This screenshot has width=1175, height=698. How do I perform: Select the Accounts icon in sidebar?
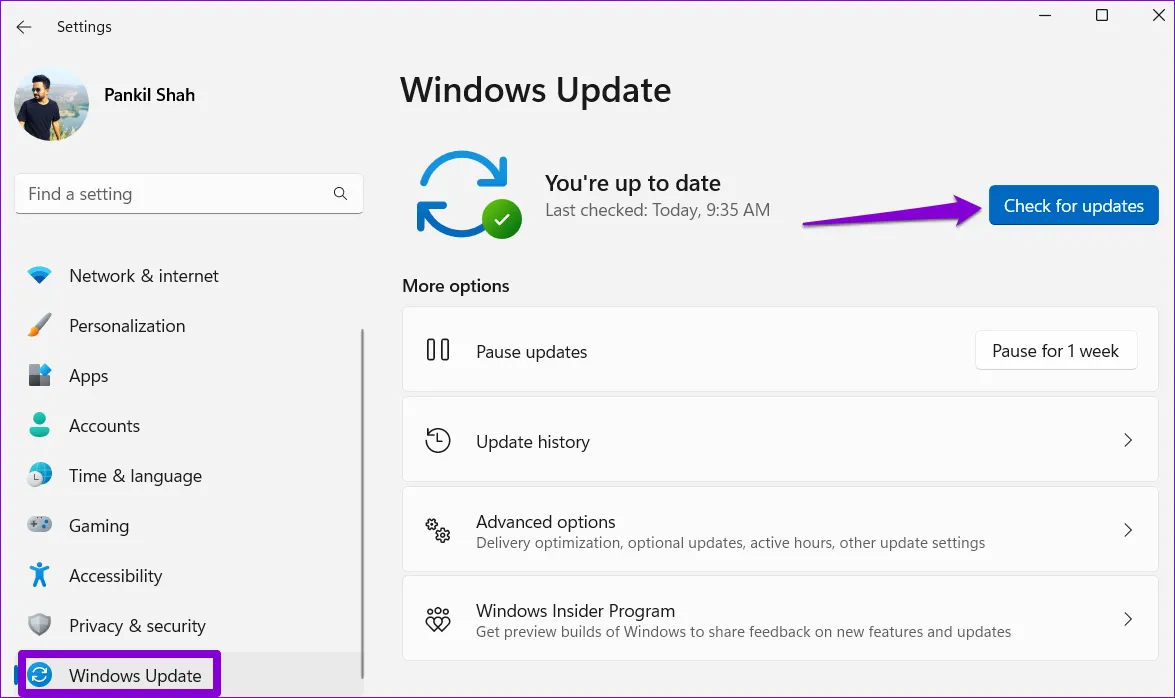click(x=38, y=425)
